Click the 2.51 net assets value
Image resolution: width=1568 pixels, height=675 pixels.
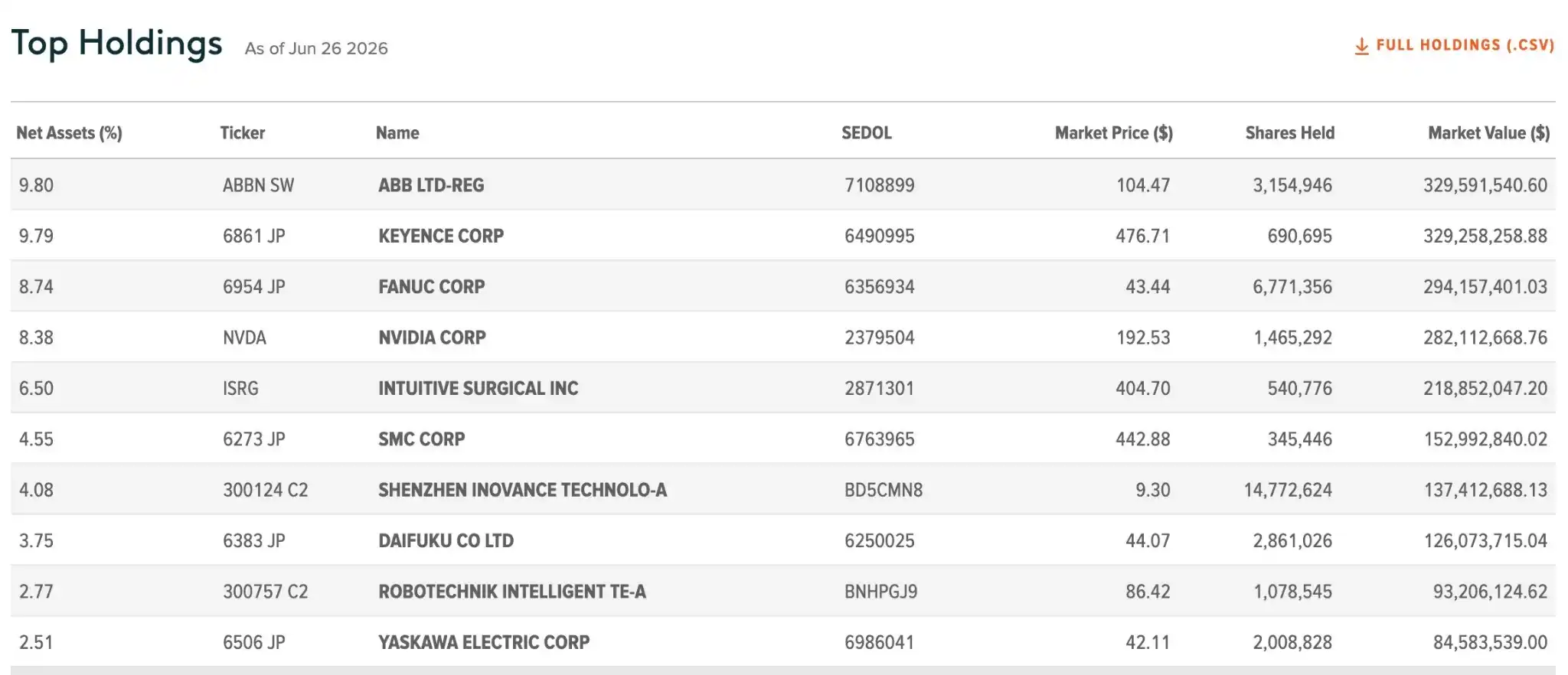[36, 643]
